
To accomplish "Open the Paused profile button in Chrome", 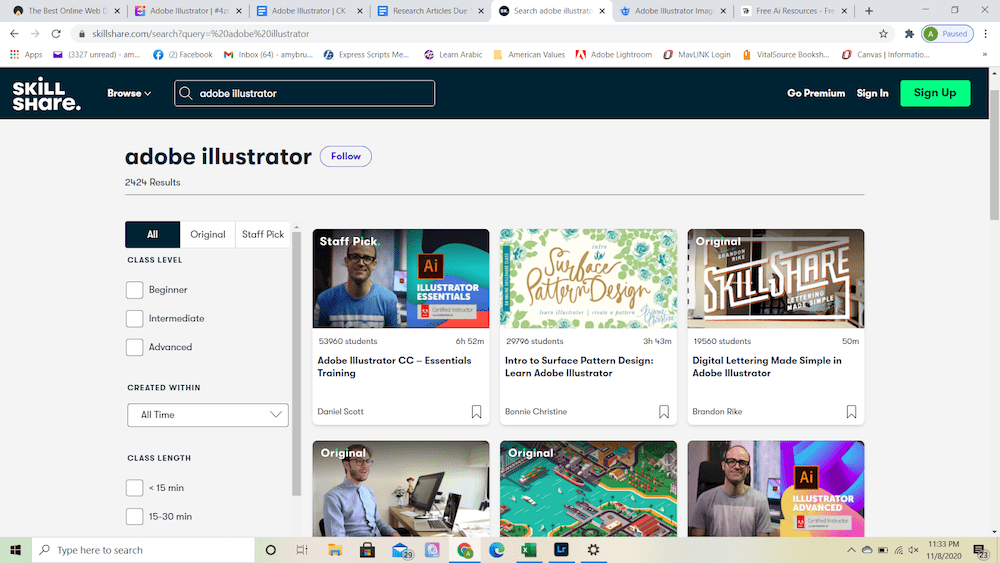I will point(947,34).
